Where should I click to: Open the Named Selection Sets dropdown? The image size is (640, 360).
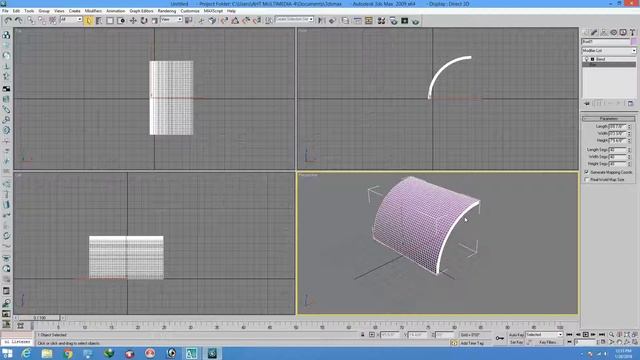pyautogui.click(x=294, y=20)
